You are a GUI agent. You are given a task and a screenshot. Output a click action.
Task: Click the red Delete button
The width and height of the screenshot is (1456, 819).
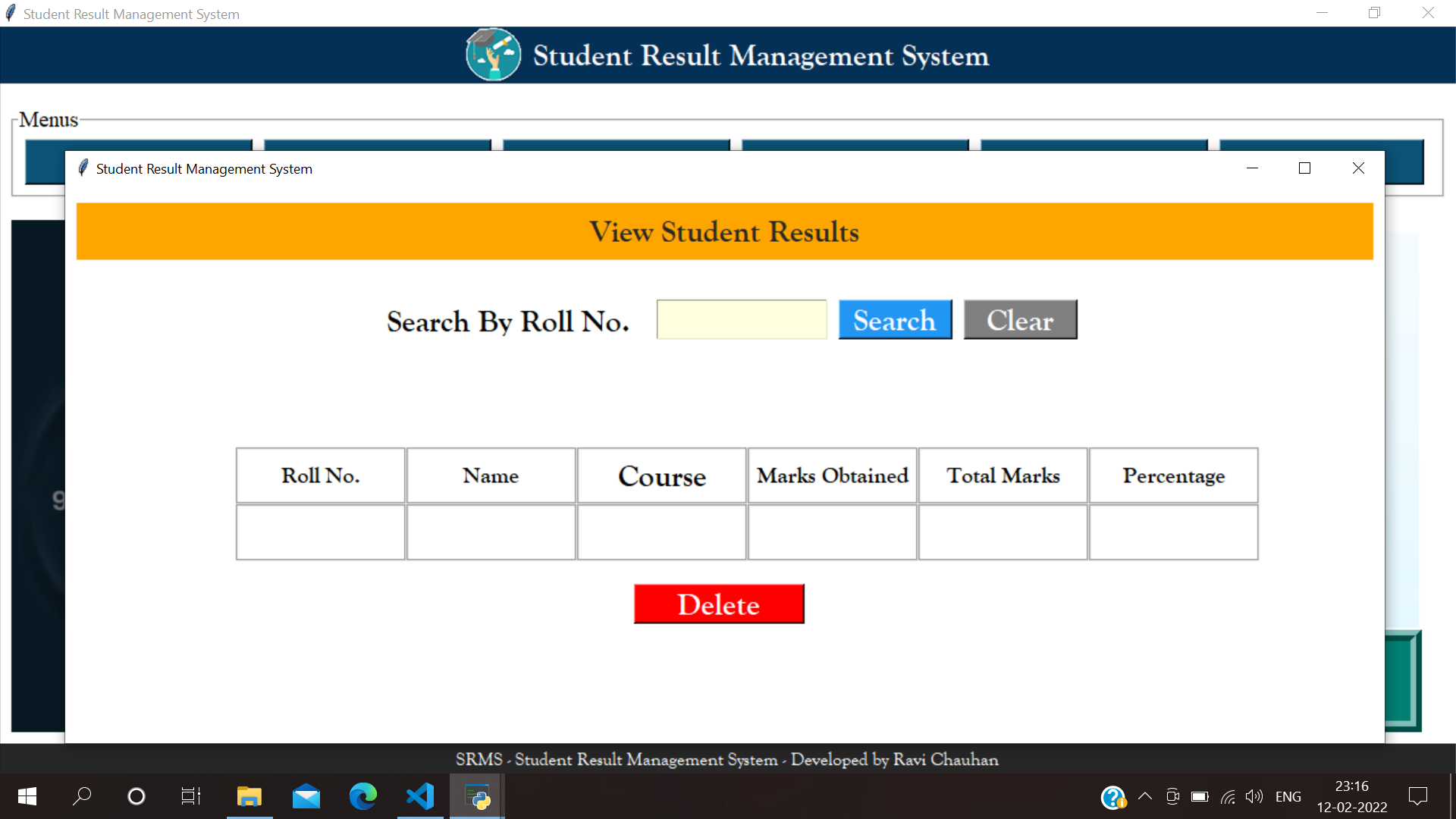click(x=719, y=604)
